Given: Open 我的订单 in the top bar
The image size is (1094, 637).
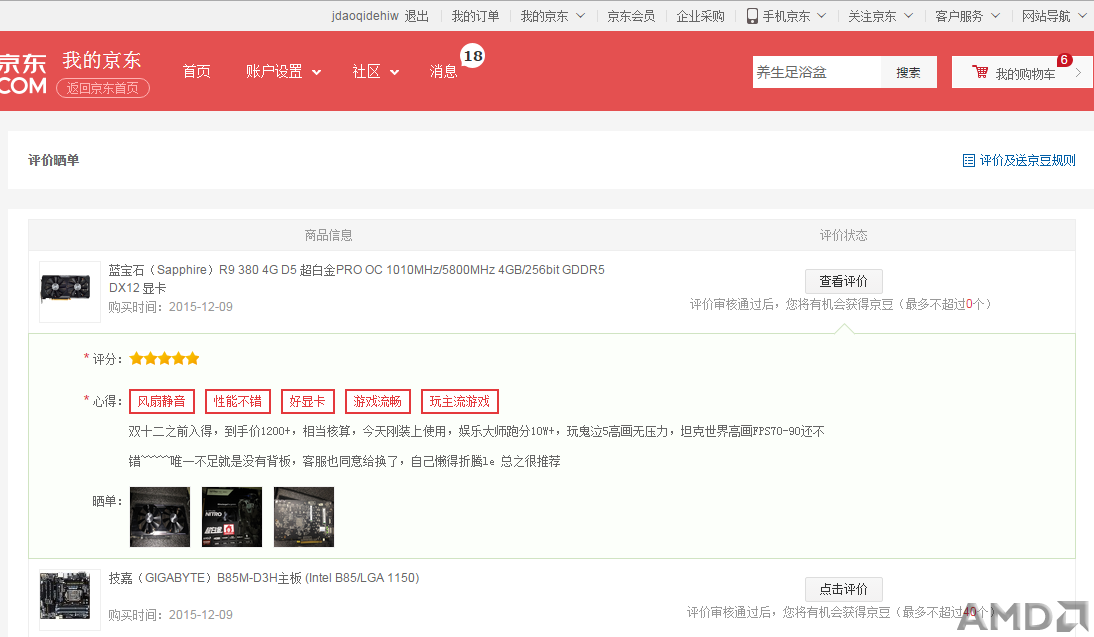Looking at the screenshot, I should [475, 16].
